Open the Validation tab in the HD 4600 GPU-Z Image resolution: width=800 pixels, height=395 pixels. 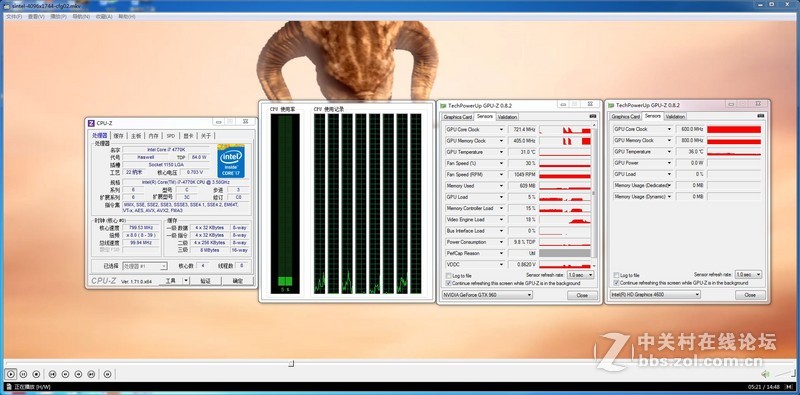click(675, 116)
